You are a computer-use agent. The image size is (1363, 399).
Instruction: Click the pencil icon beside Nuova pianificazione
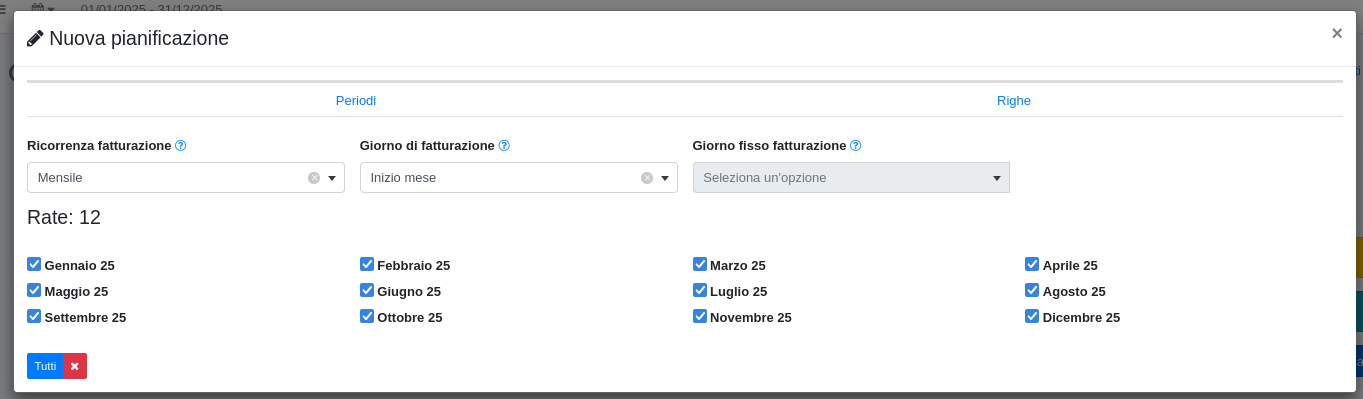[x=35, y=39]
